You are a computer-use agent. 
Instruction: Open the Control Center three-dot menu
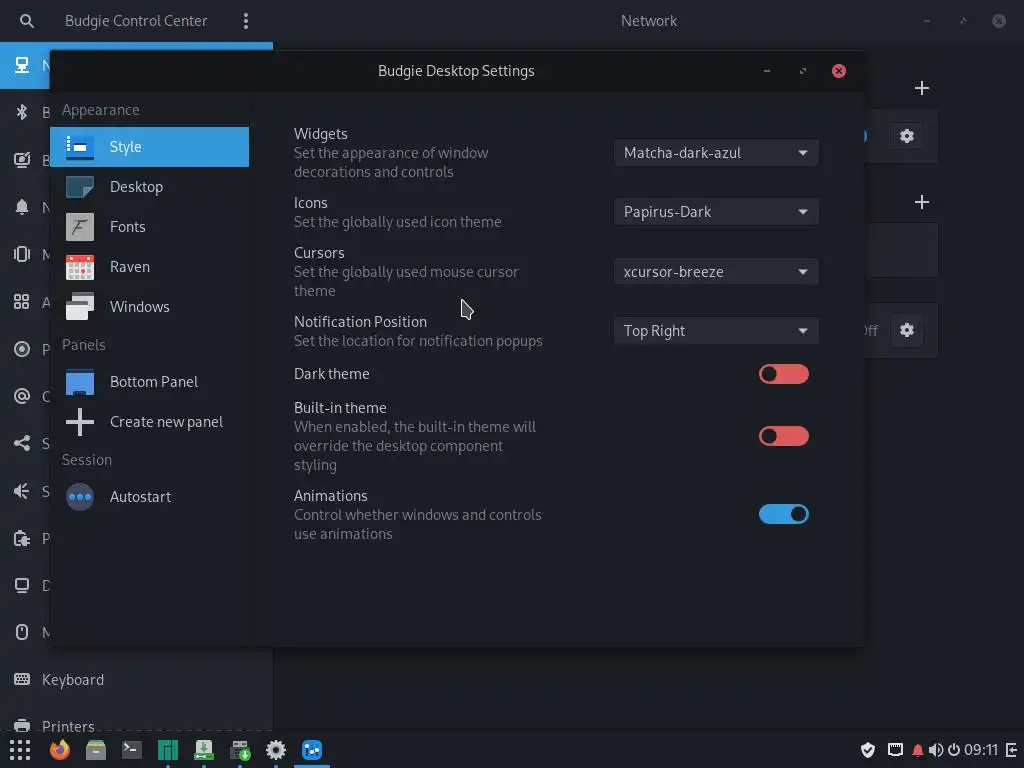[x=246, y=21]
